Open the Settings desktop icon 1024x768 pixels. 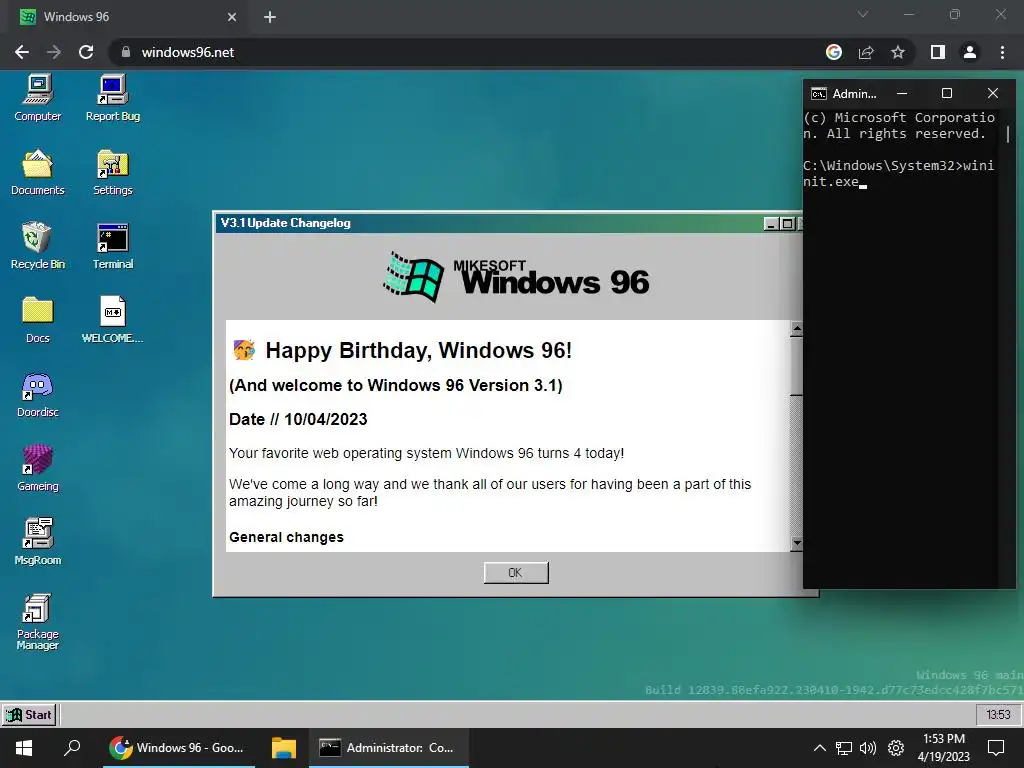tap(112, 172)
